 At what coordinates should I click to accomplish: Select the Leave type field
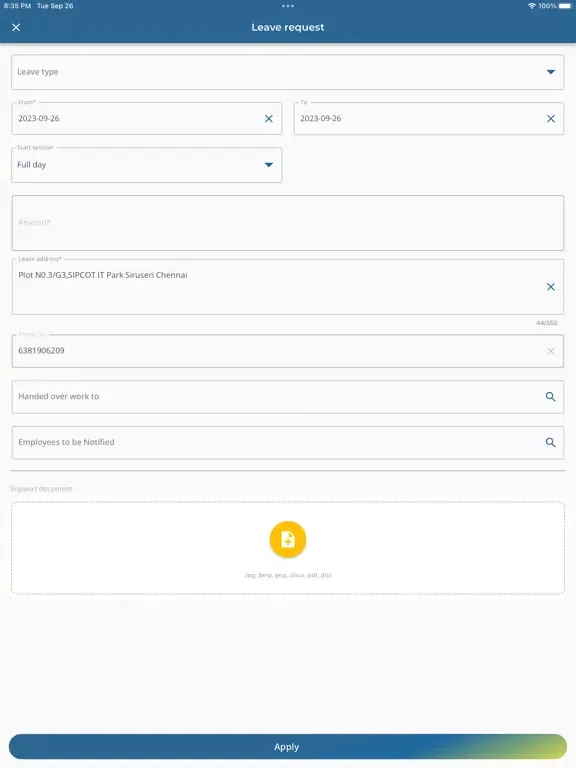click(288, 72)
